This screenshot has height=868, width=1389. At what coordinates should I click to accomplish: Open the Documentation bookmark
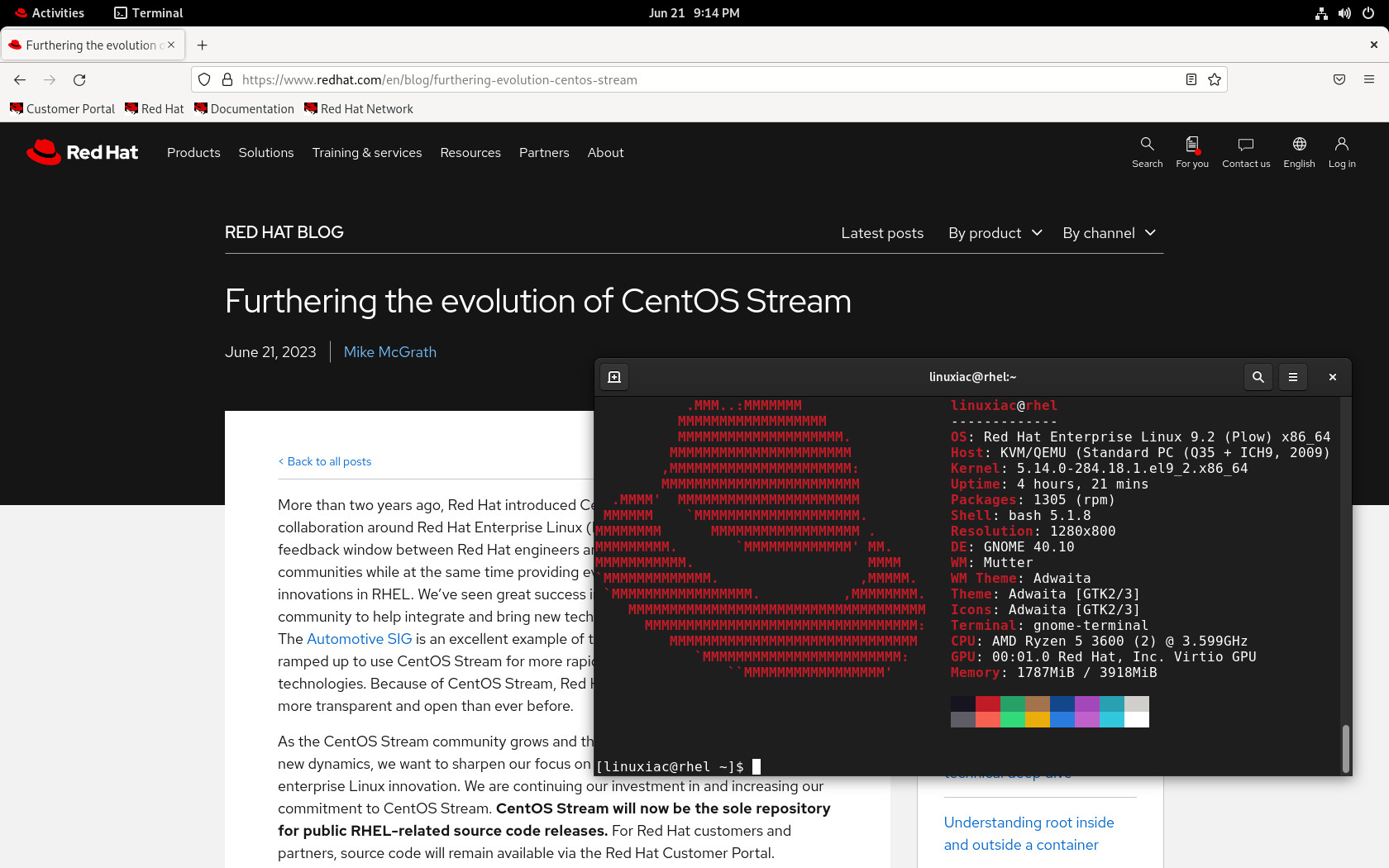[x=245, y=109]
